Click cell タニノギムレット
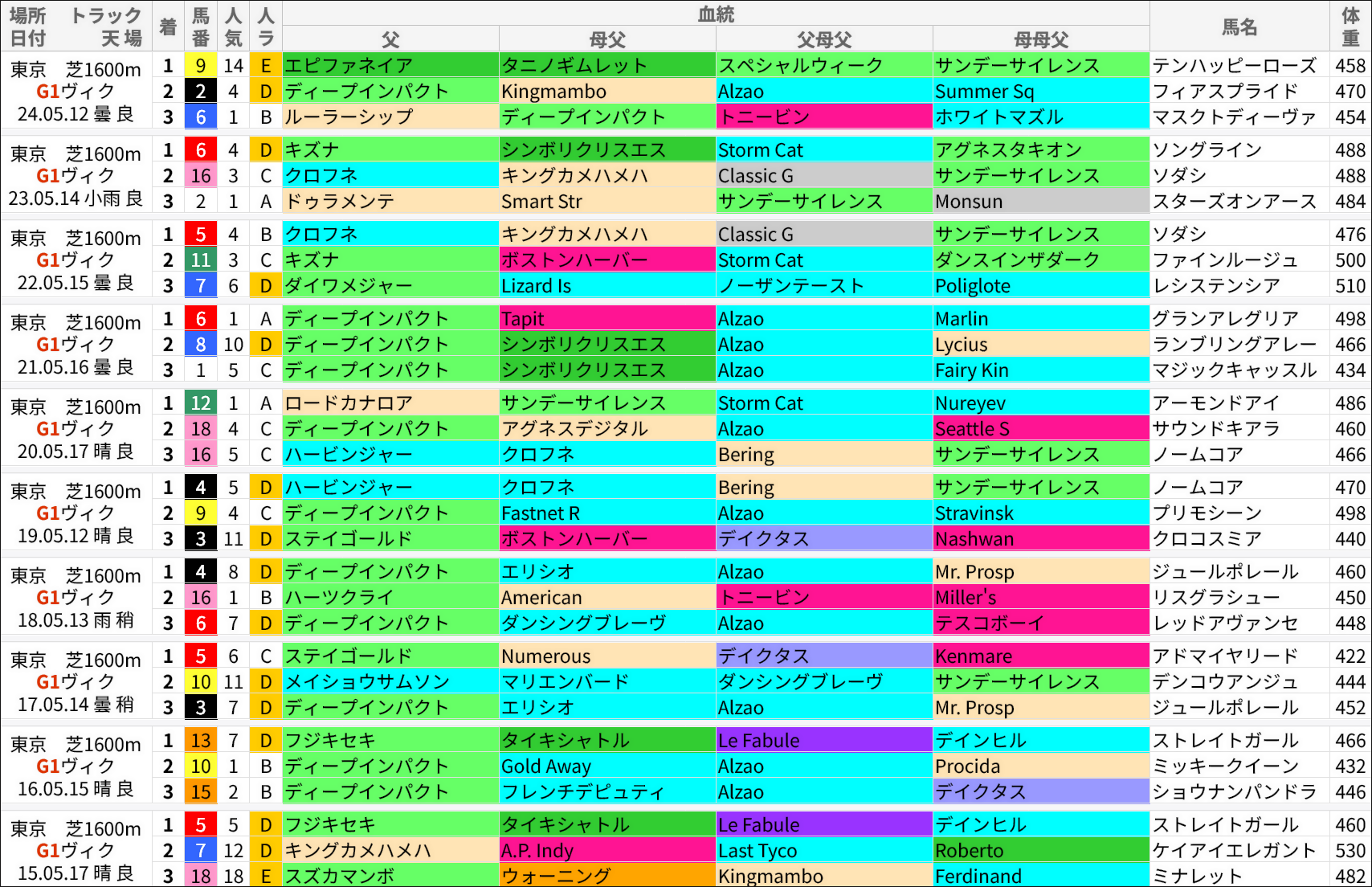The width and height of the screenshot is (1372, 887). pyautogui.click(x=607, y=66)
